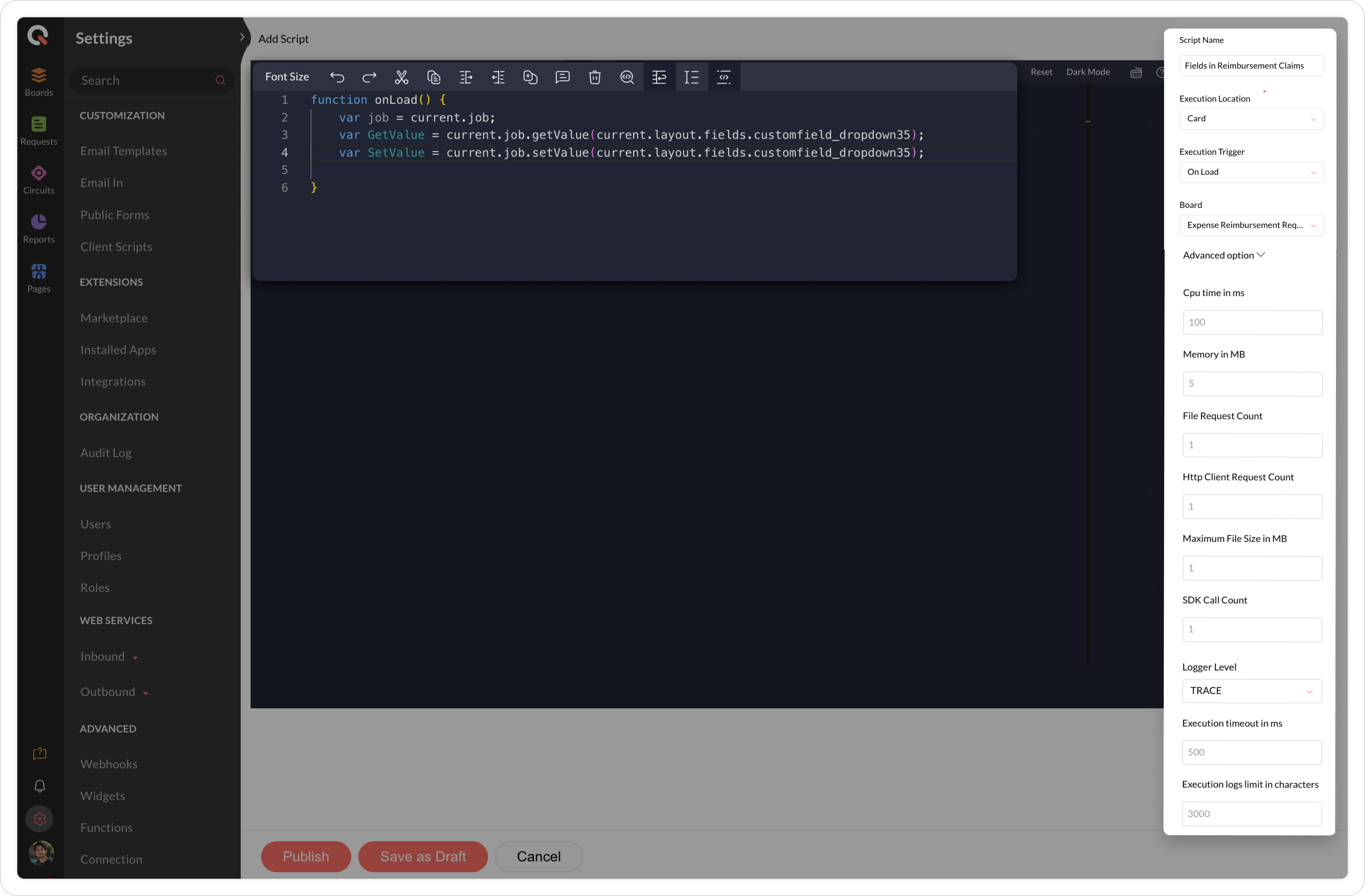Toggle the line numbers icon

[692, 77]
